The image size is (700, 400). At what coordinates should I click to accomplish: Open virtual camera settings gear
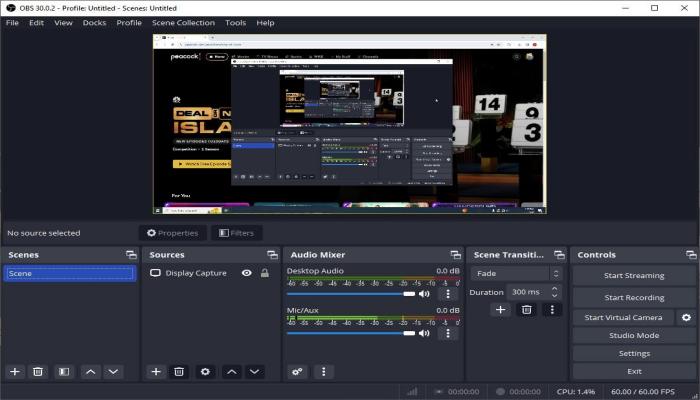coord(686,317)
